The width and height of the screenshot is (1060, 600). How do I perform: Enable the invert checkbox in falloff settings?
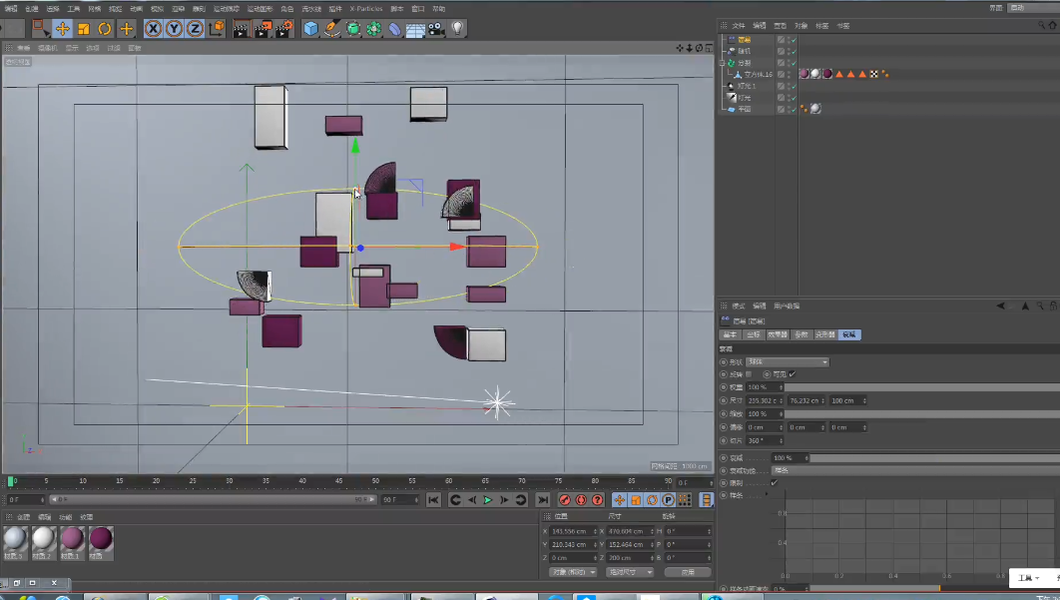coord(749,374)
